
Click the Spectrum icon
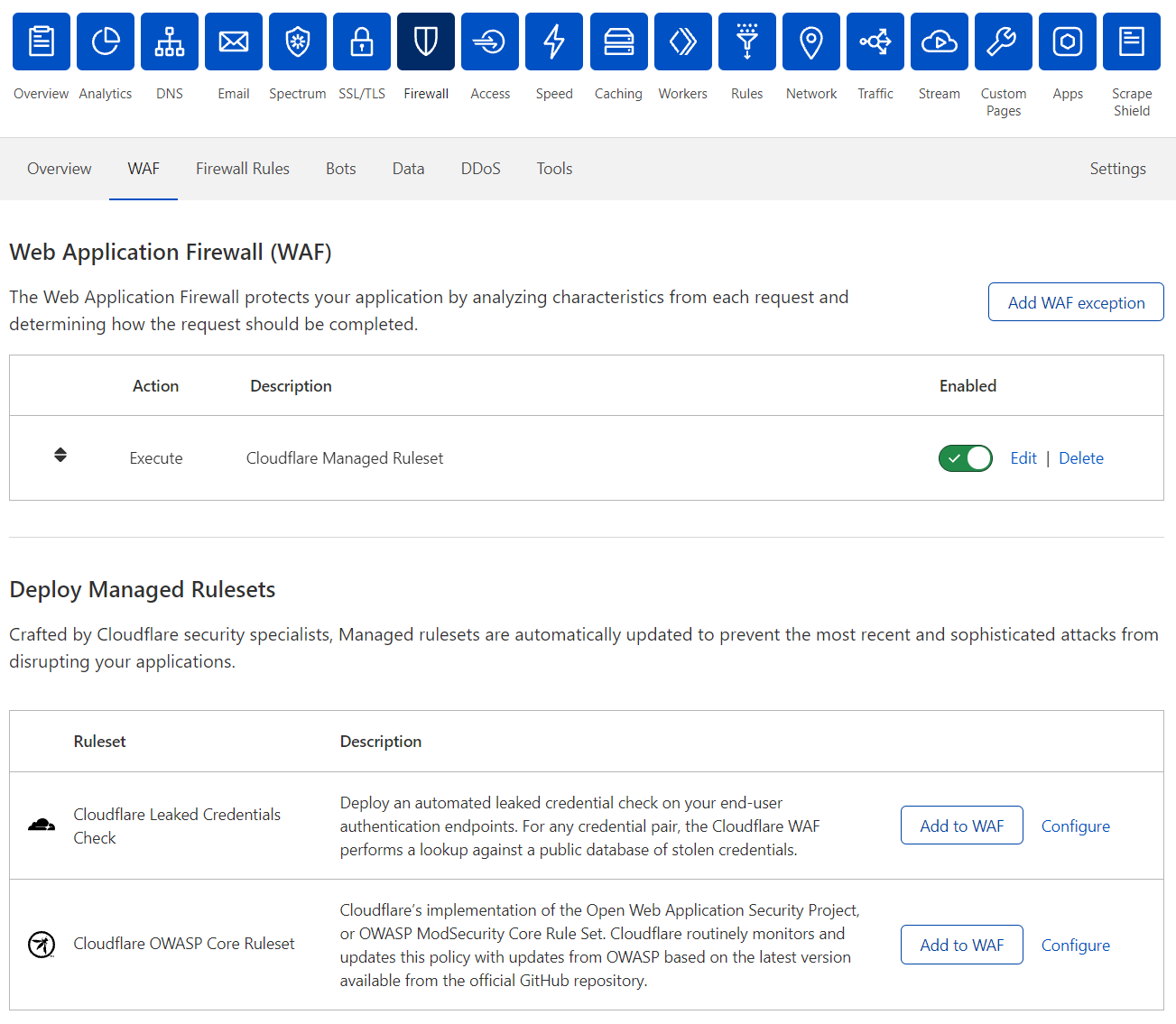point(297,41)
